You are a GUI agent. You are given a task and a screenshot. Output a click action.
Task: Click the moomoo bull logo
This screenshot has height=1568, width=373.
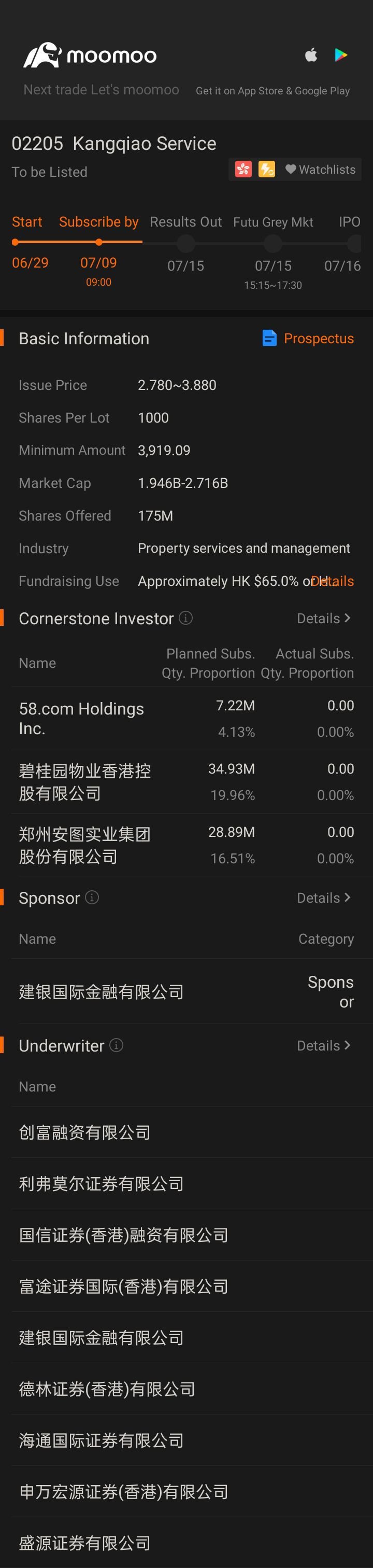pyautogui.click(x=42, y=55)
